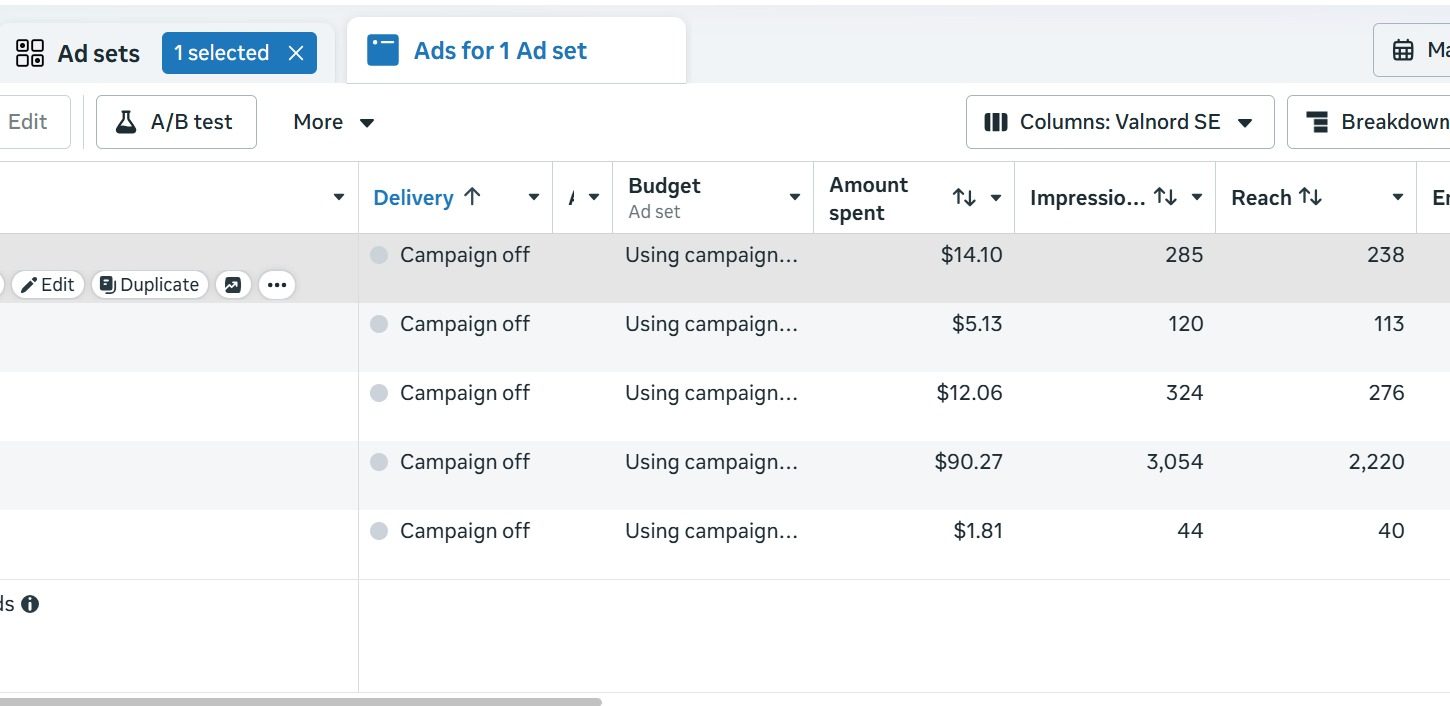
Task: Click the horizontal scrollbar at the bottom
Action: point(300,701)
